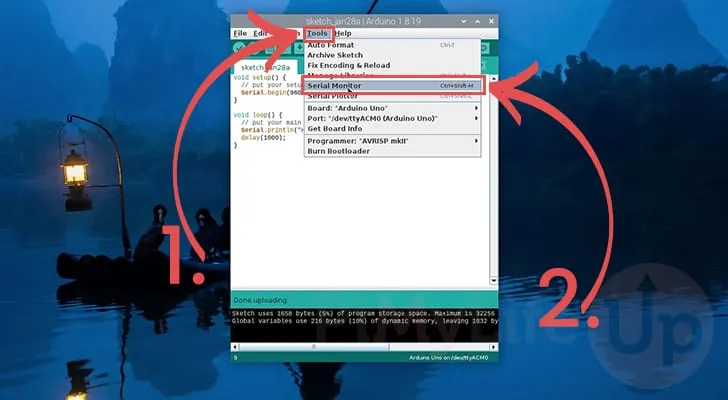Choose Auto Format from Tools menu
The height and width of the screenshot is (400, 728).
[x=392, y=45]
